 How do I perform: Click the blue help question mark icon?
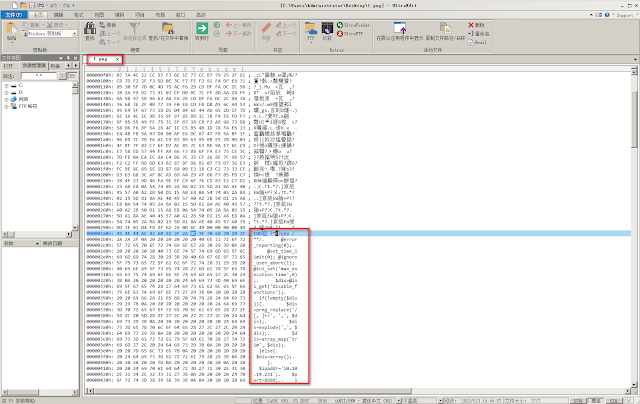(x=607, y=15)
